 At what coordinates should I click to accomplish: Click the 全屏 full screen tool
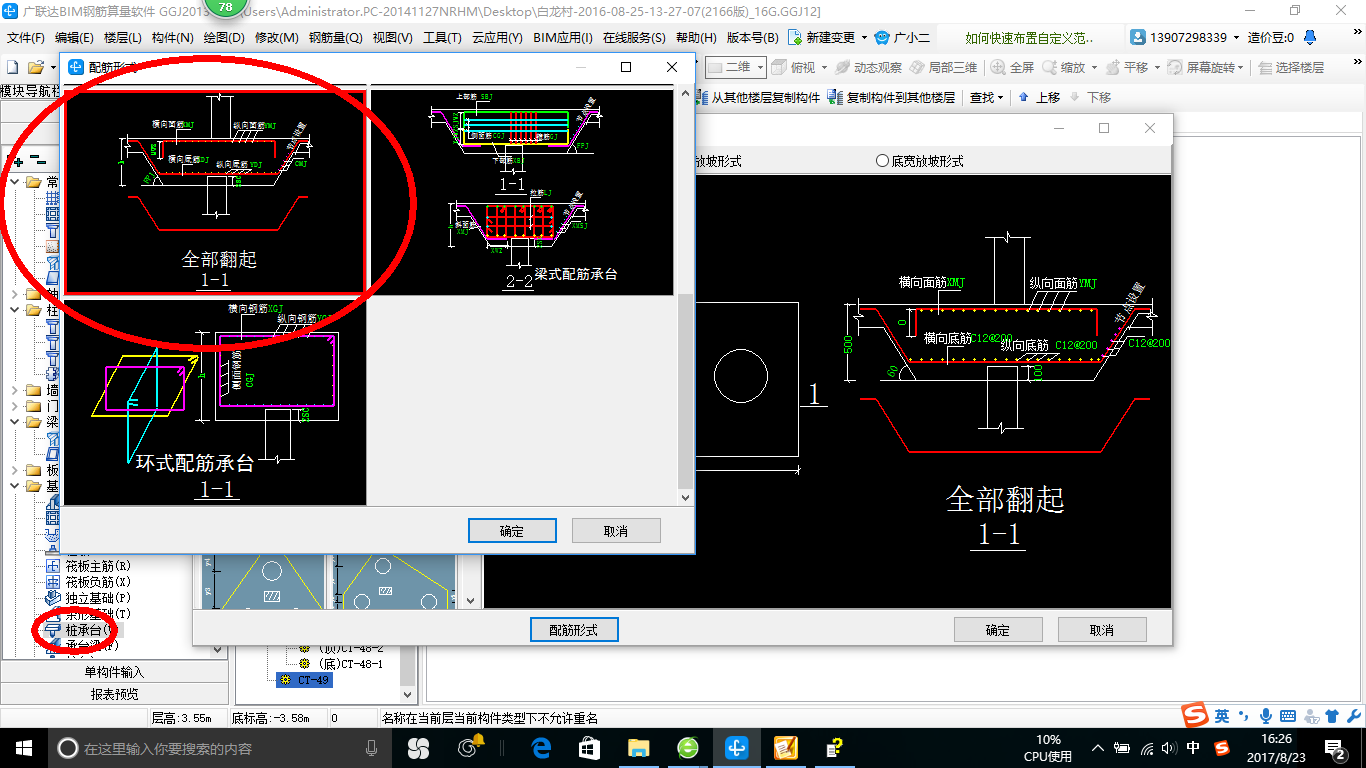point(1012,67)
